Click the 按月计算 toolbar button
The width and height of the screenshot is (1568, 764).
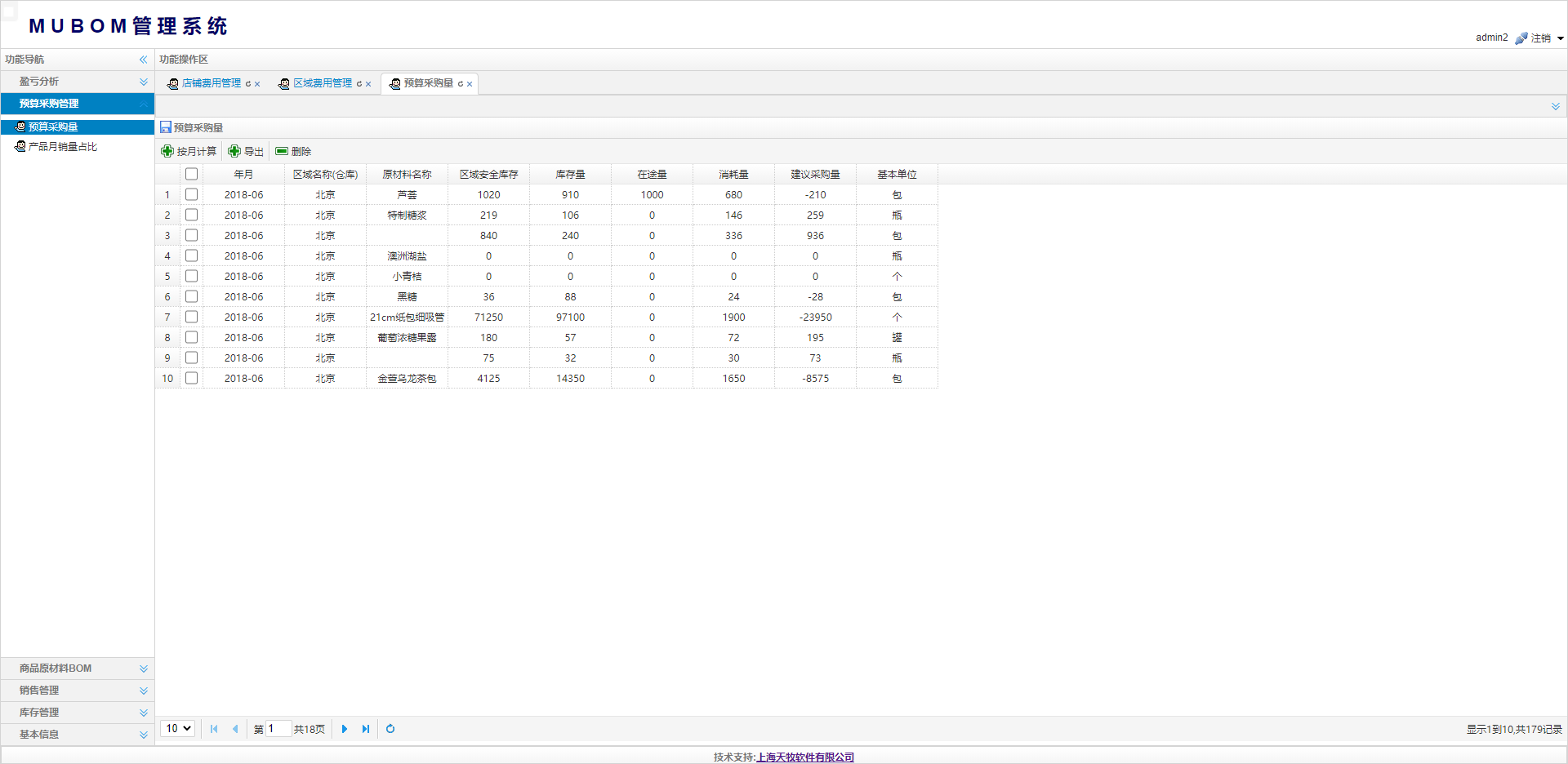point(189,151)
